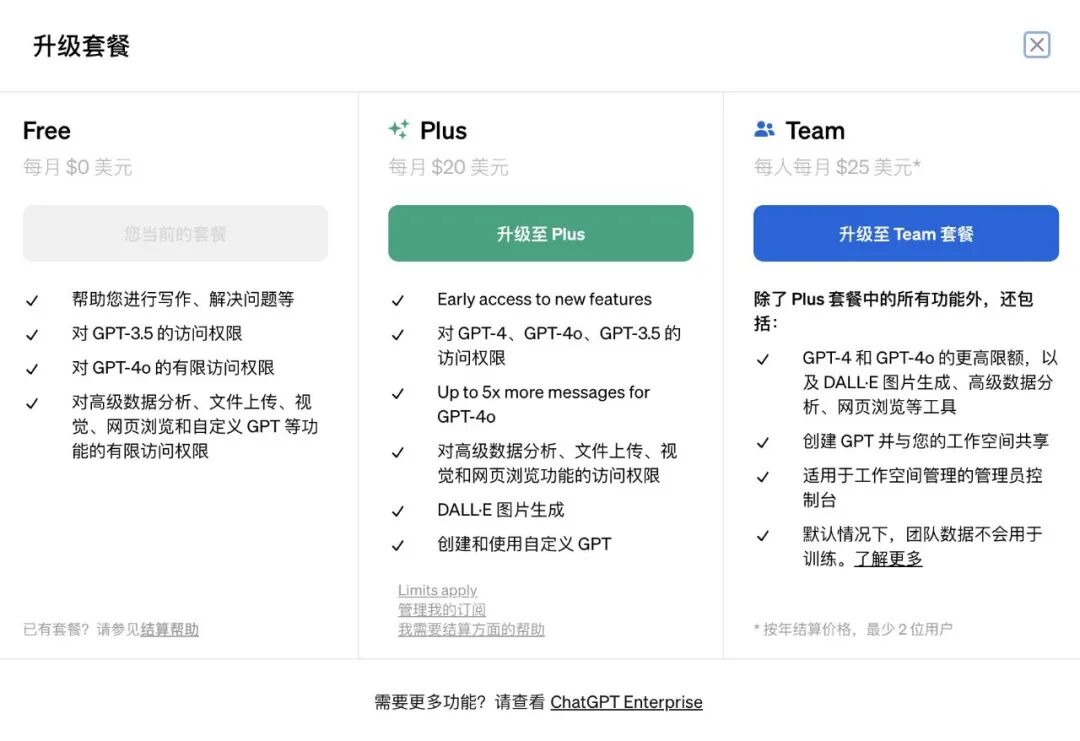Viewport: 1080px width, 741px height.
Task: Click the 升级套餐 dialog title
Action: pyautogui.click(x=81, y=46)
